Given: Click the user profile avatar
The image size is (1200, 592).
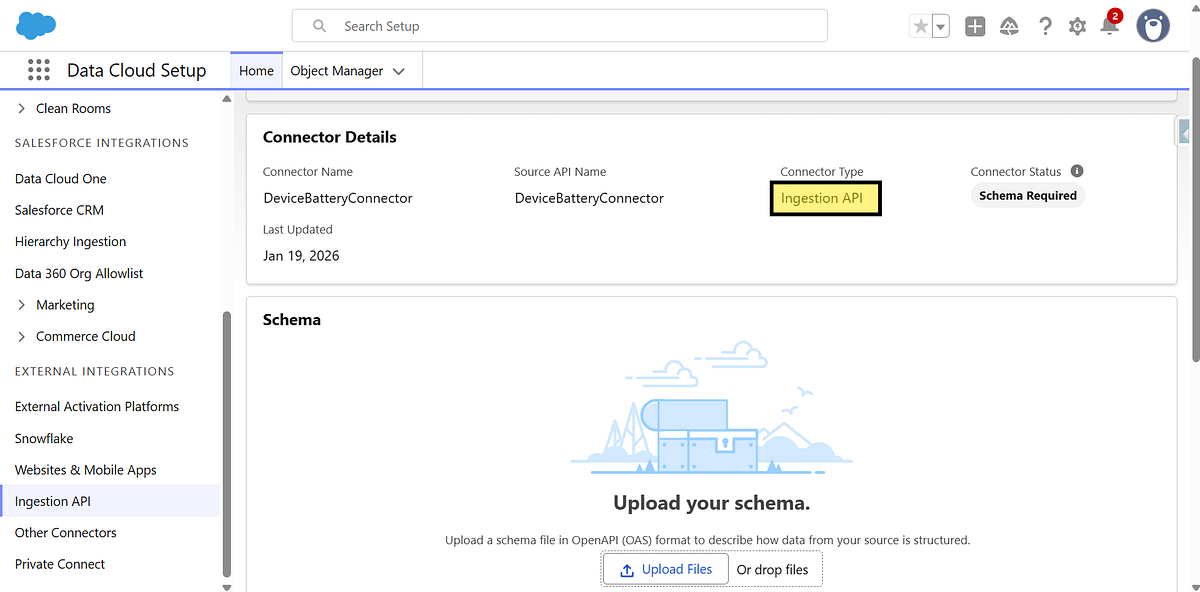Looking at the screenshot, I should click(1153, 26).
